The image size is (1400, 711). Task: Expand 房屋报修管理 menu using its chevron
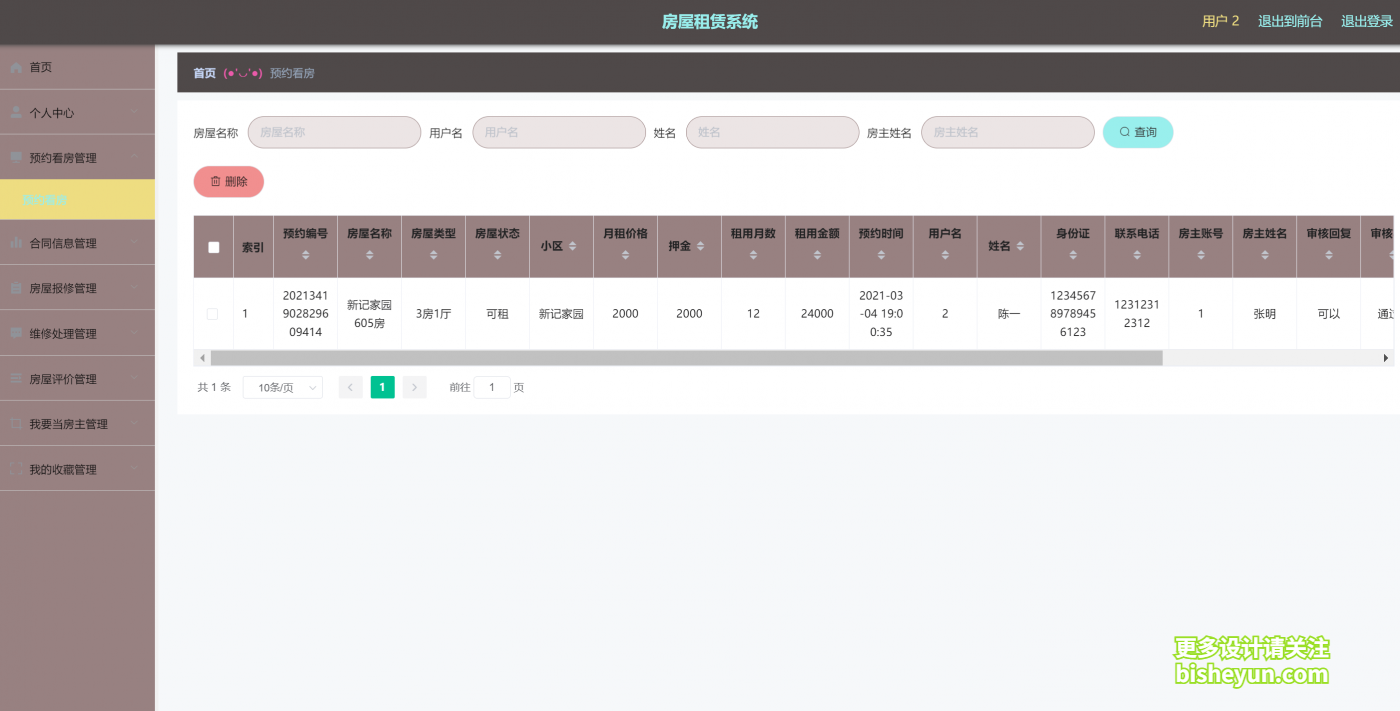point(133,288)
